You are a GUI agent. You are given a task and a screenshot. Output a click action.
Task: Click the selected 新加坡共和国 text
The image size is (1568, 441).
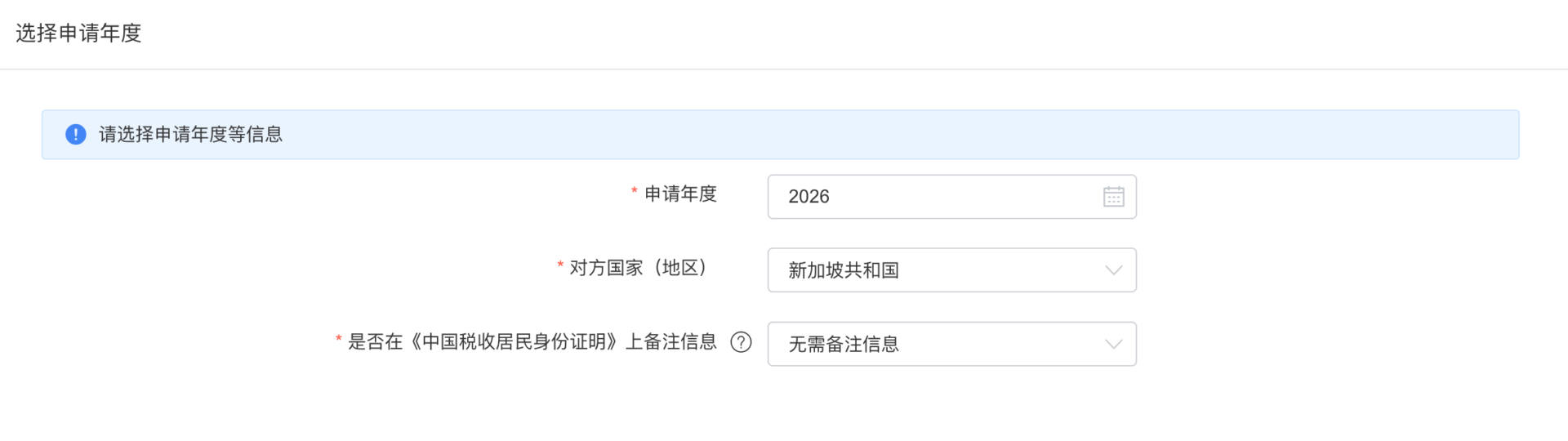pyautogui.click(x=844, y=270)
